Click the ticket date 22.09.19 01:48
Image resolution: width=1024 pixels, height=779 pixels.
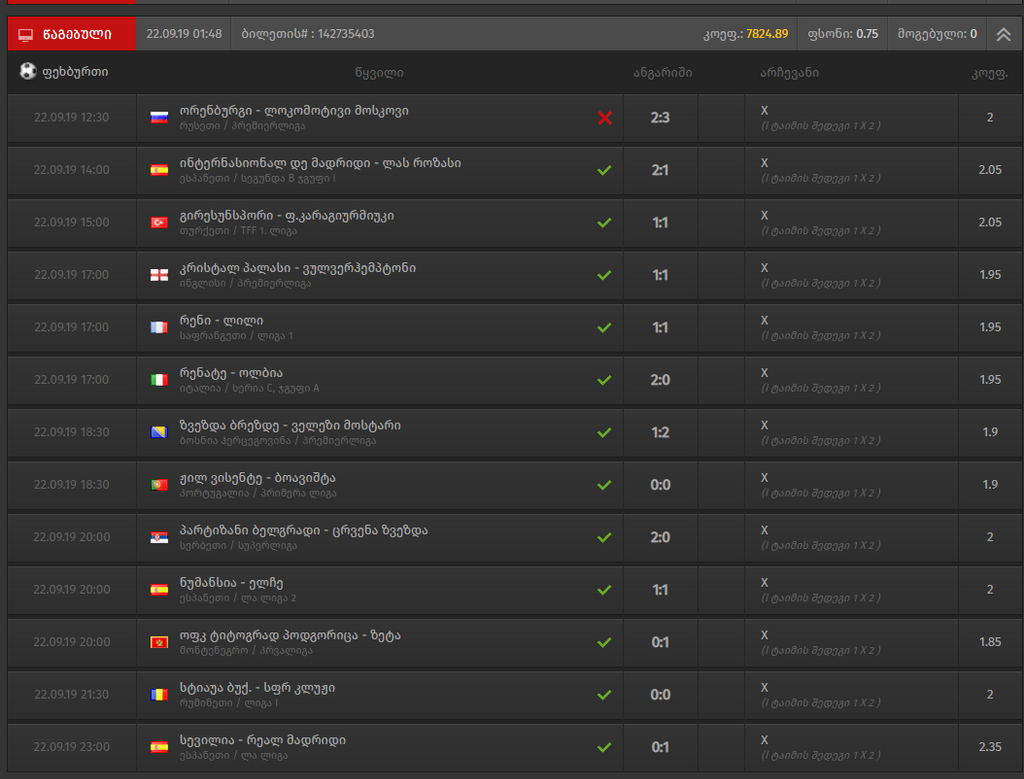point(184,34)
